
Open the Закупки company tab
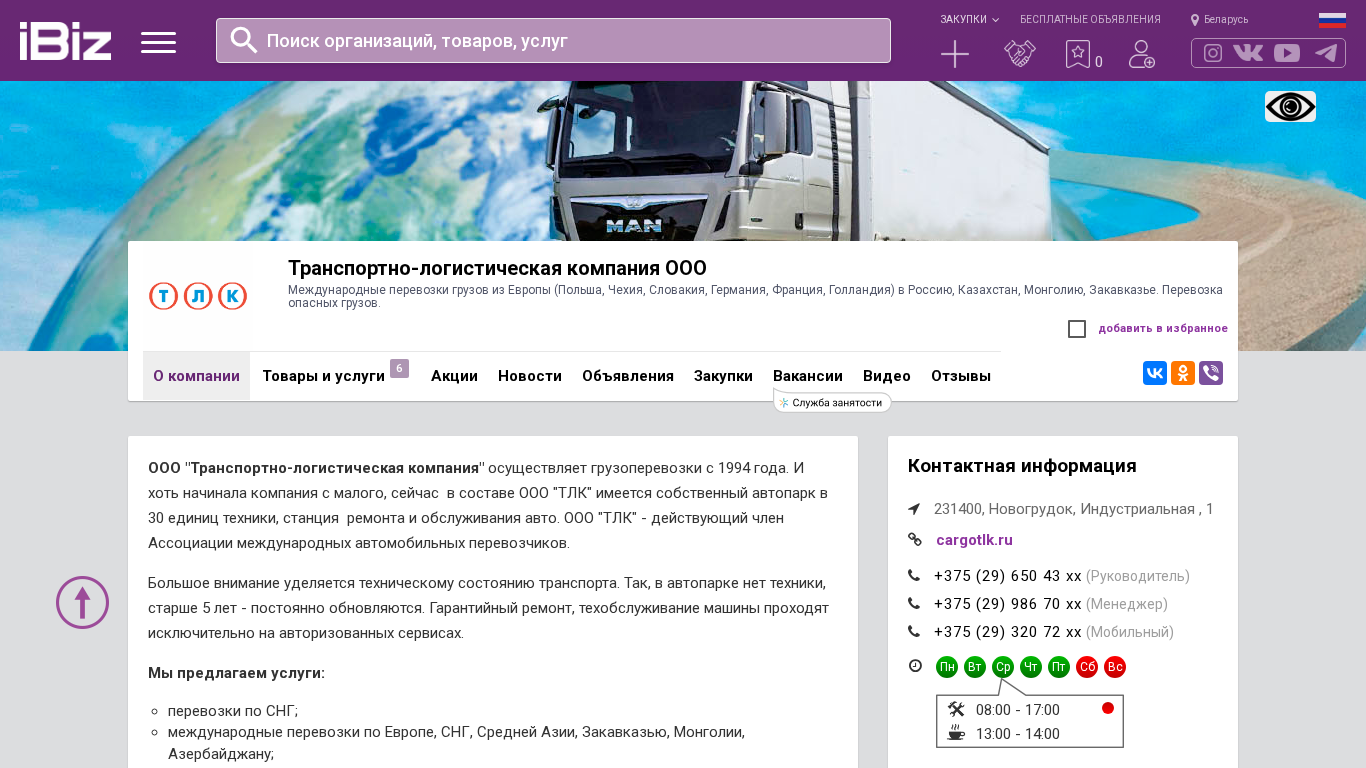click(723, 376)
